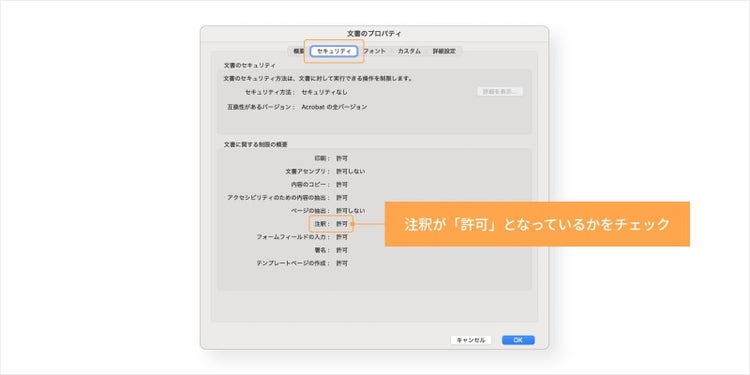Switch to the カスタム tab
Image resolution: width=750 pixels, height=375 pixels.
409,51
